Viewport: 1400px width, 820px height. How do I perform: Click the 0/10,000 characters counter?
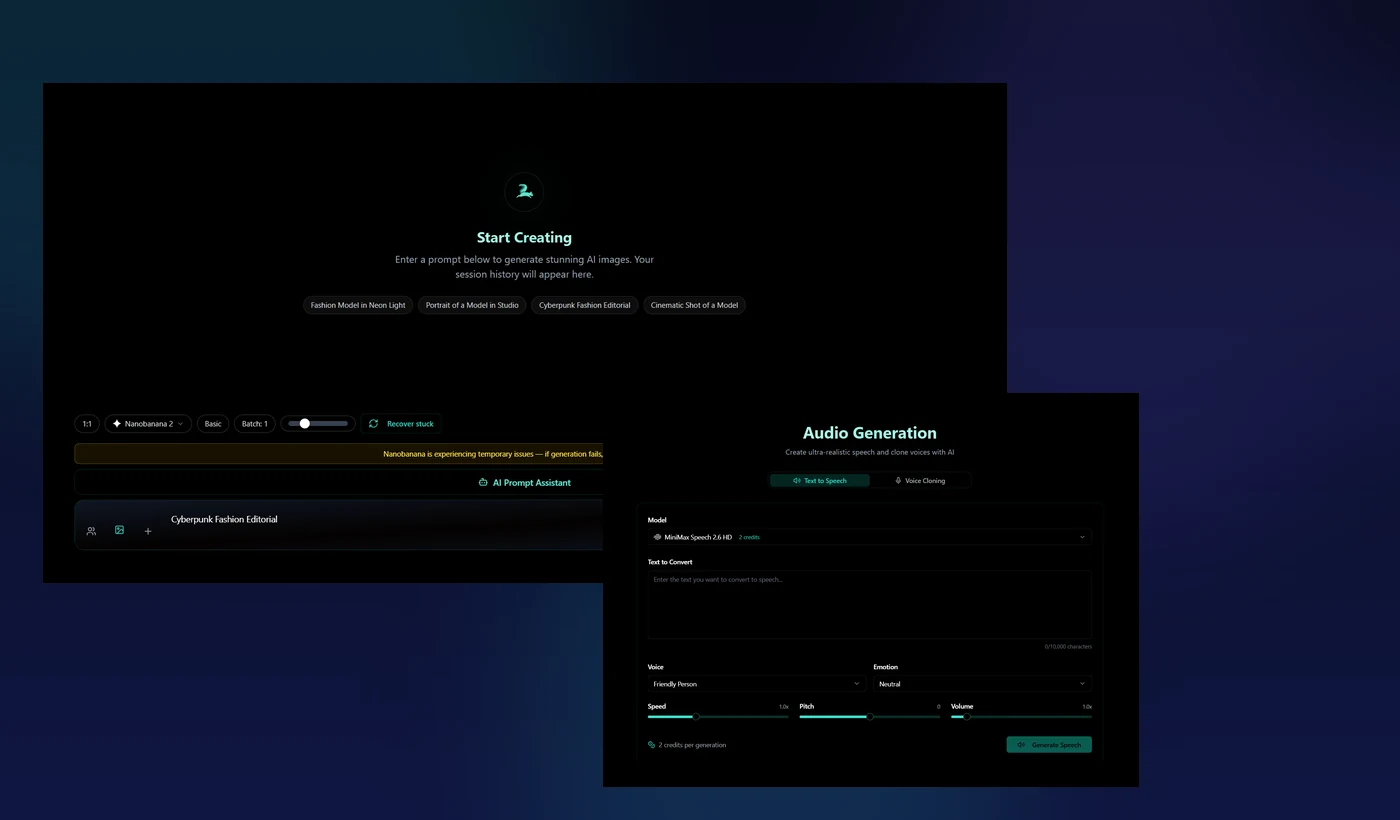click(x=1068, y=647)
